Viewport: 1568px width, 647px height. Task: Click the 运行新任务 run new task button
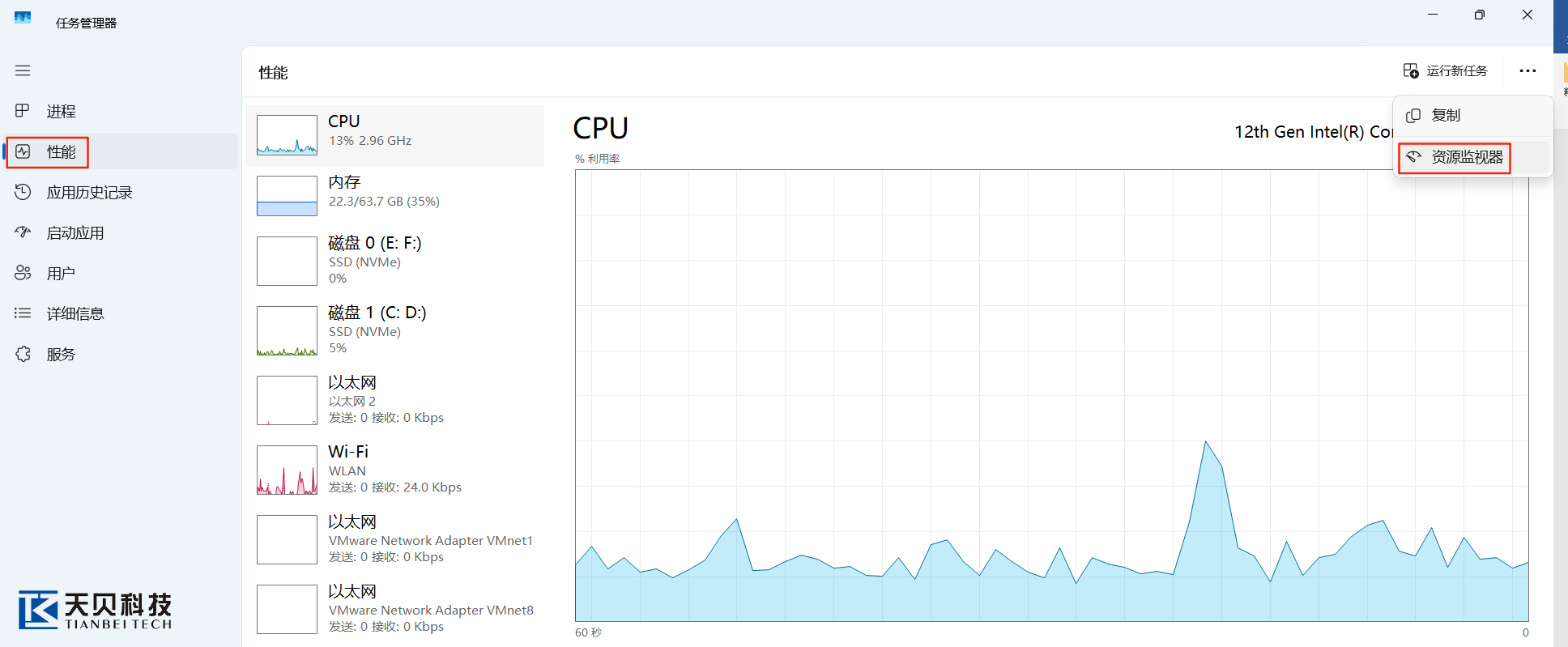[1446, 71]
